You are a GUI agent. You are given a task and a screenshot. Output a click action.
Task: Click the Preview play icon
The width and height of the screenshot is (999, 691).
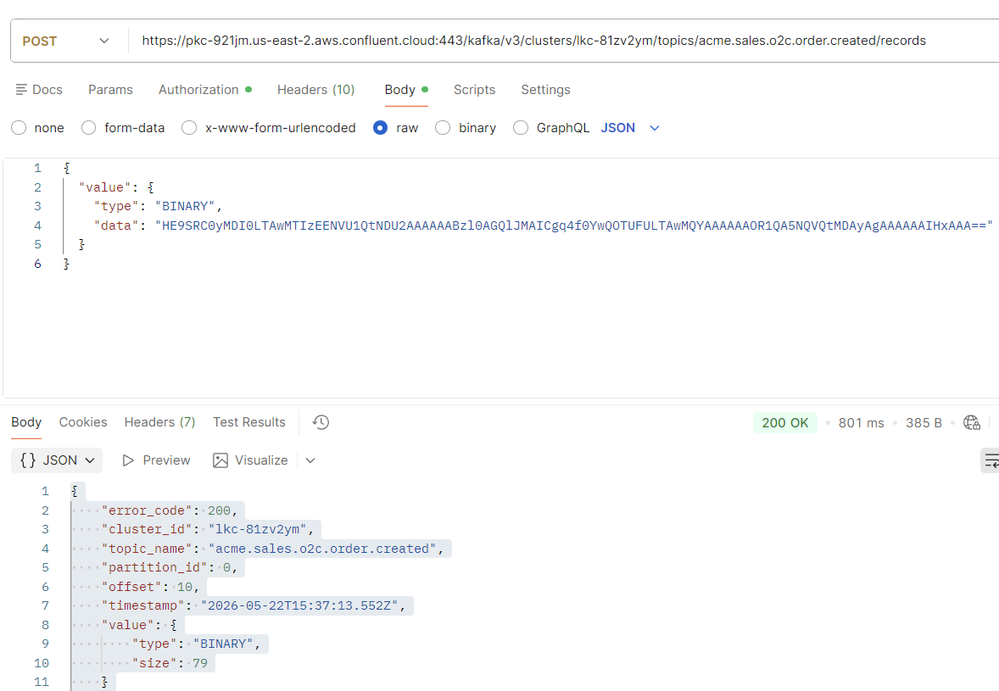128,460
